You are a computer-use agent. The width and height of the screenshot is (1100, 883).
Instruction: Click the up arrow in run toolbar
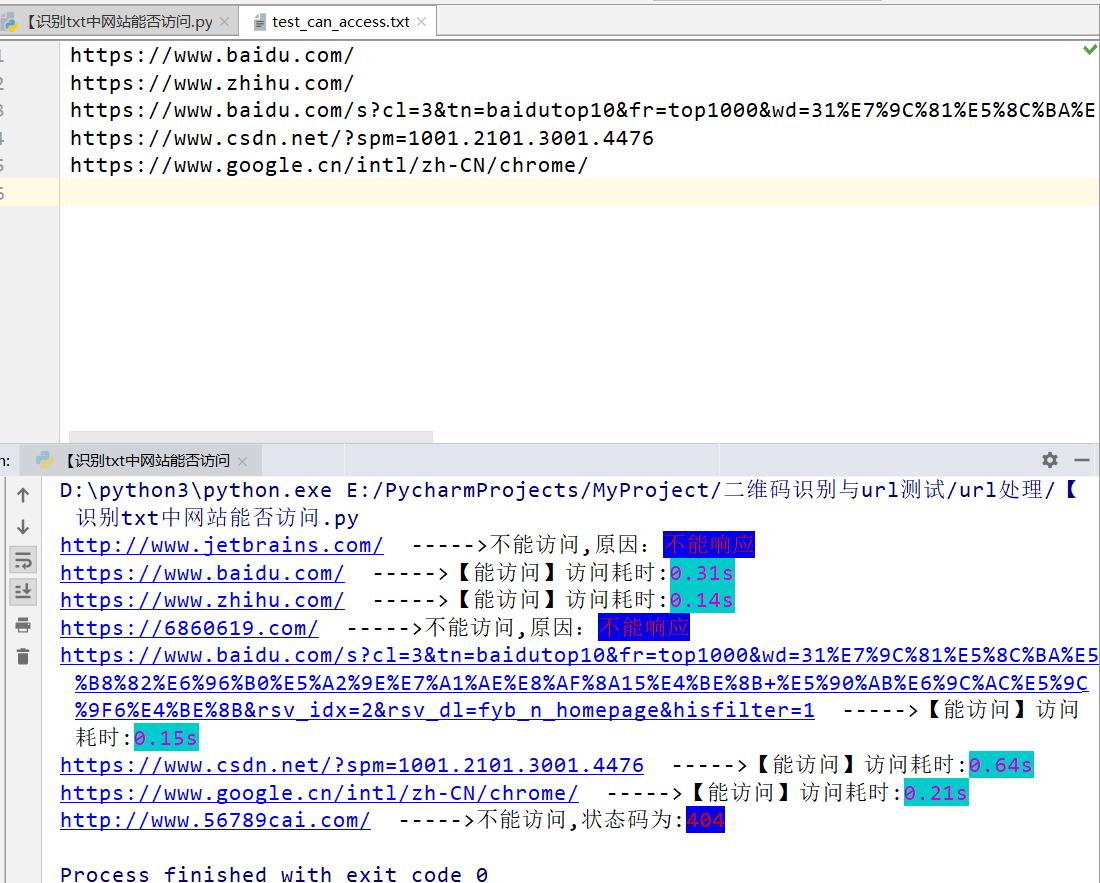coord(23,495)
